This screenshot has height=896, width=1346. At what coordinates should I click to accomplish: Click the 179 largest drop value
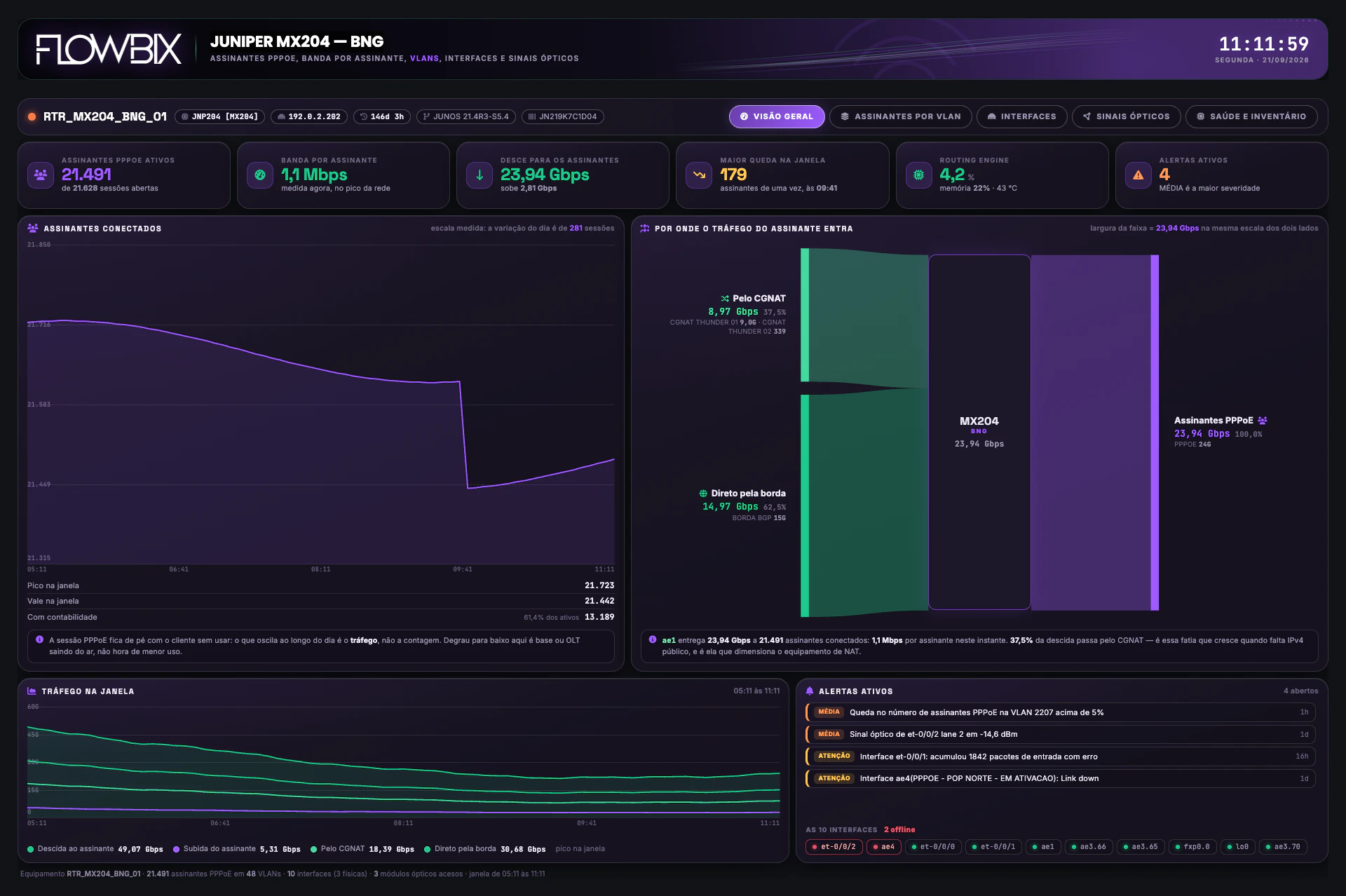coord(734,175)
